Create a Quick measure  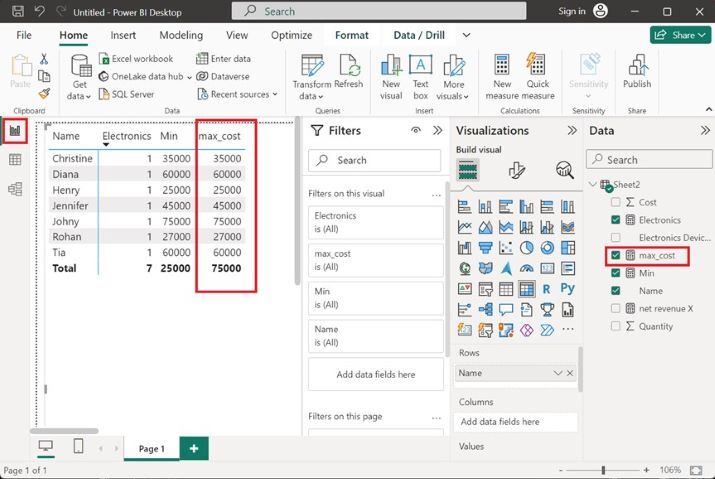[538, 77]
